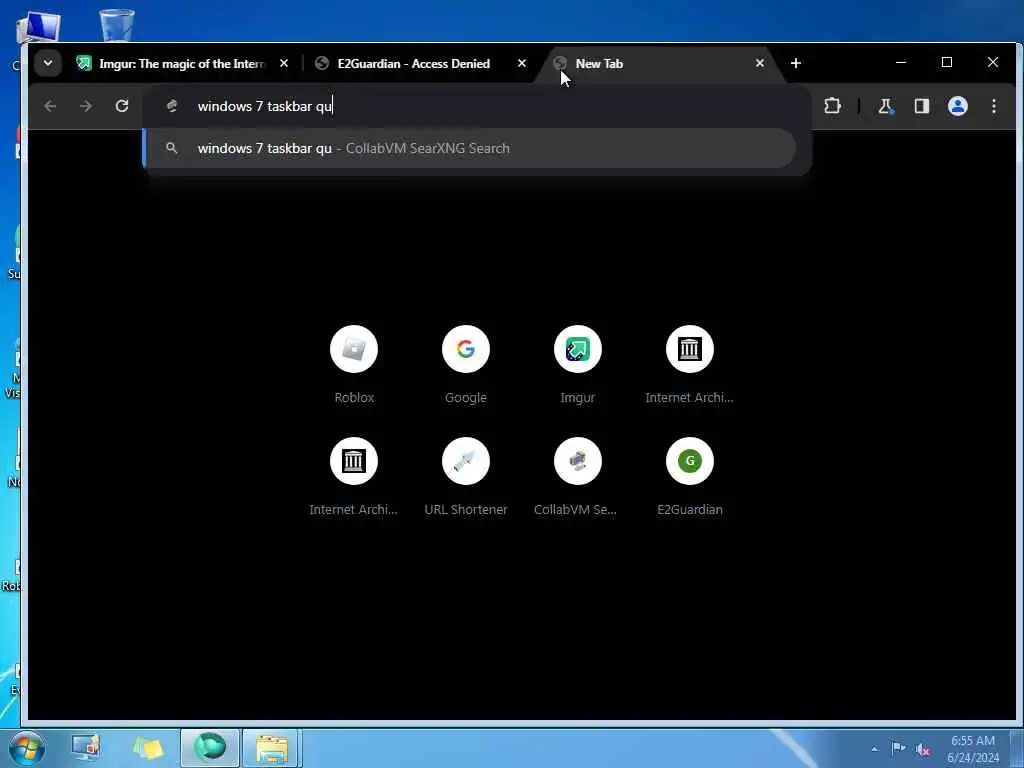Image resolution: width=1024 pixels, height=768 pixels.
Task: Open the URL Shortener shortcut
Action: (x=466, y=461)
